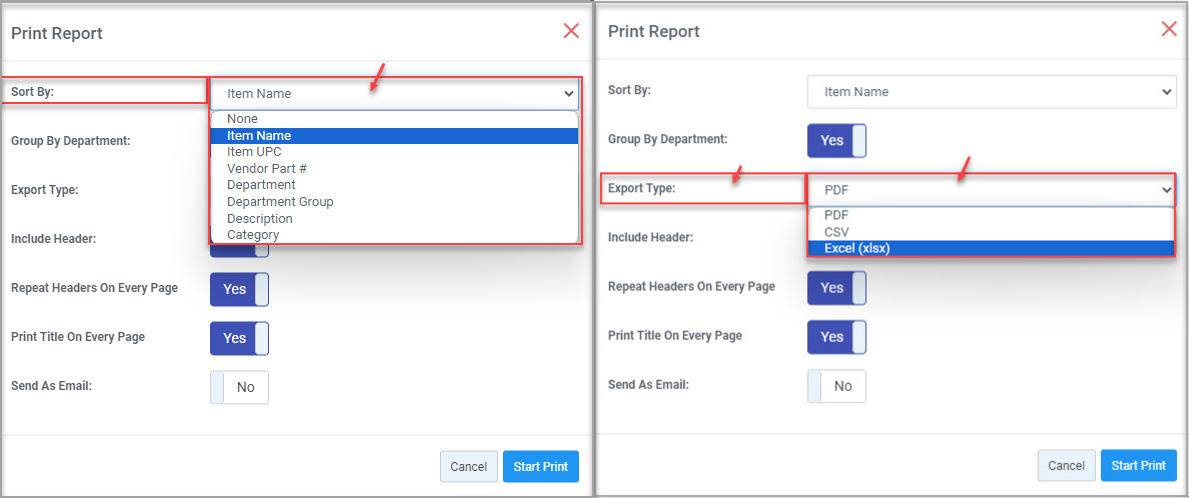The width and height of the screenshot is (1189, 498).
Task: Select 'Item UPC' from Sort By list
Action: coord(254,152)
